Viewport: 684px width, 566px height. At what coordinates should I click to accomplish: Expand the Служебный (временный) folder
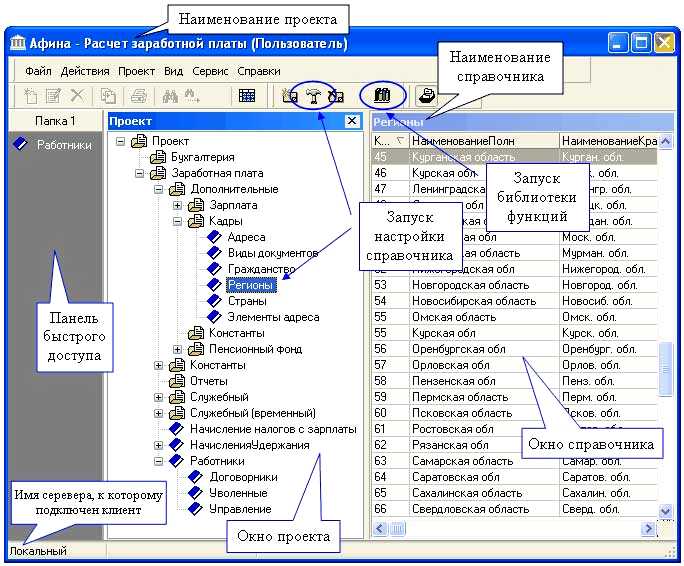pos(158,413)
